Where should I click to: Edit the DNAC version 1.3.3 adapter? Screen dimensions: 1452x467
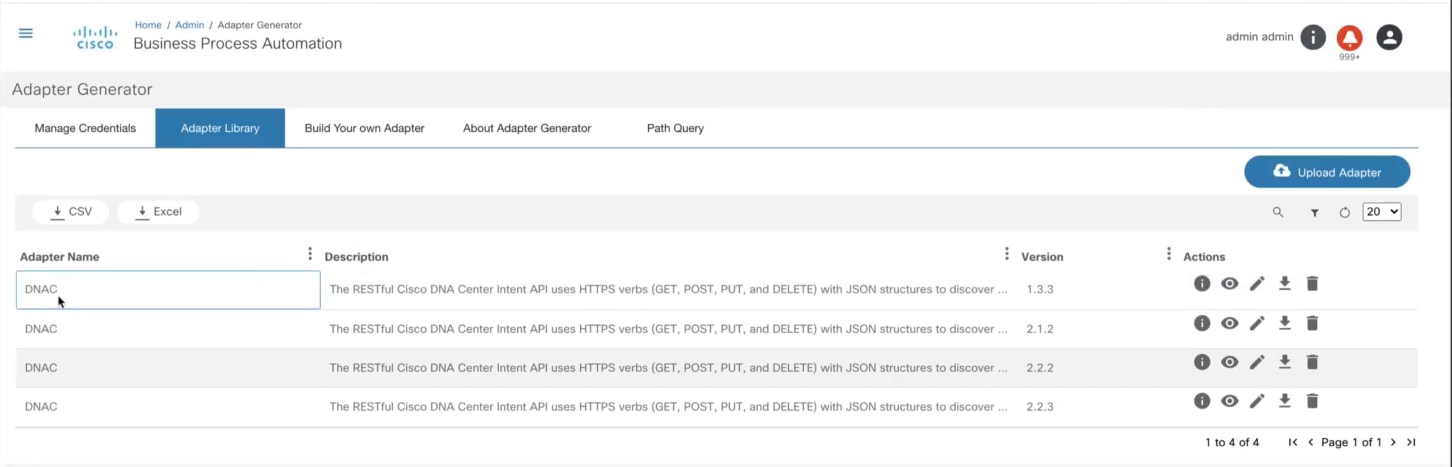coord(1257,284)
